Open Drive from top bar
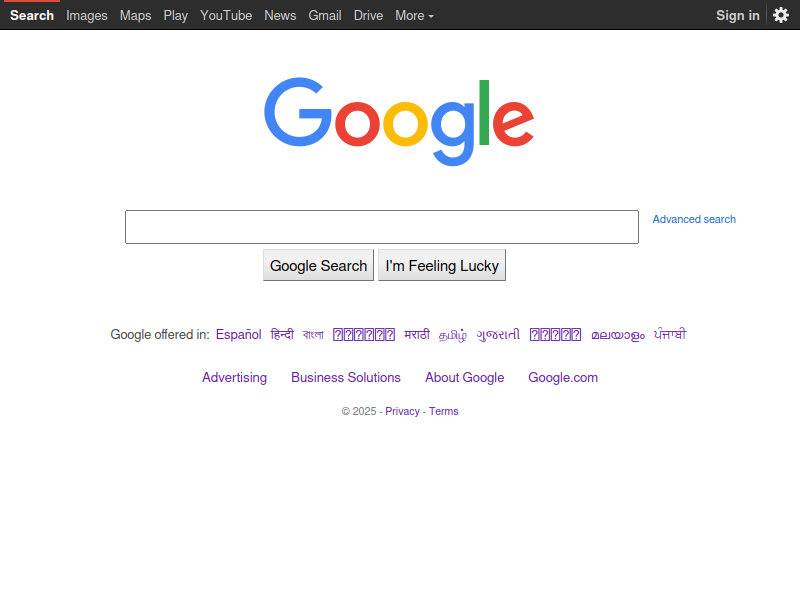Image resolution: width=800 pixels, height=600 pixels. click(x=368, y=16)
